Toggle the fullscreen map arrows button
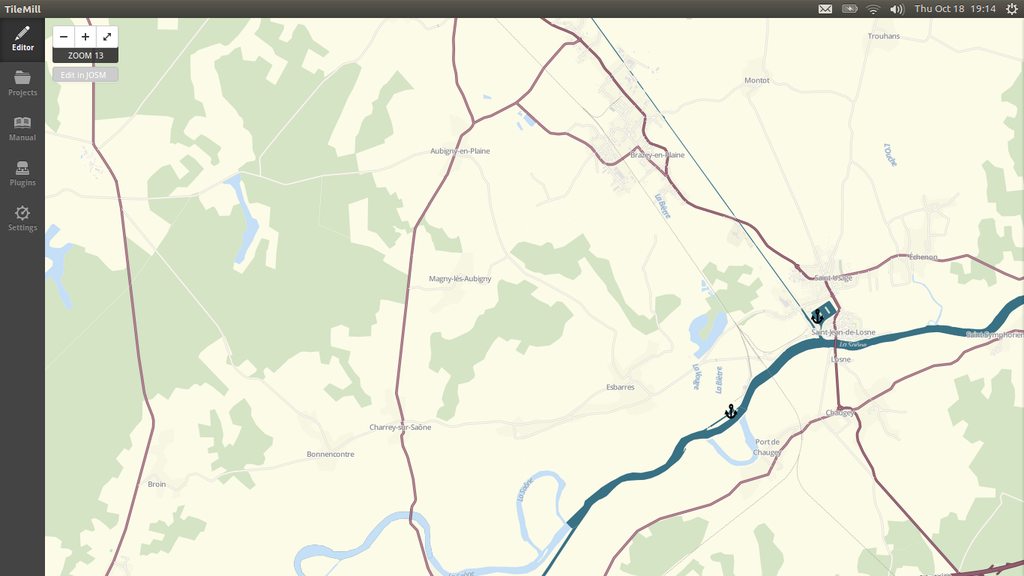Screen dimensions: 1024x576 [107, 37]
